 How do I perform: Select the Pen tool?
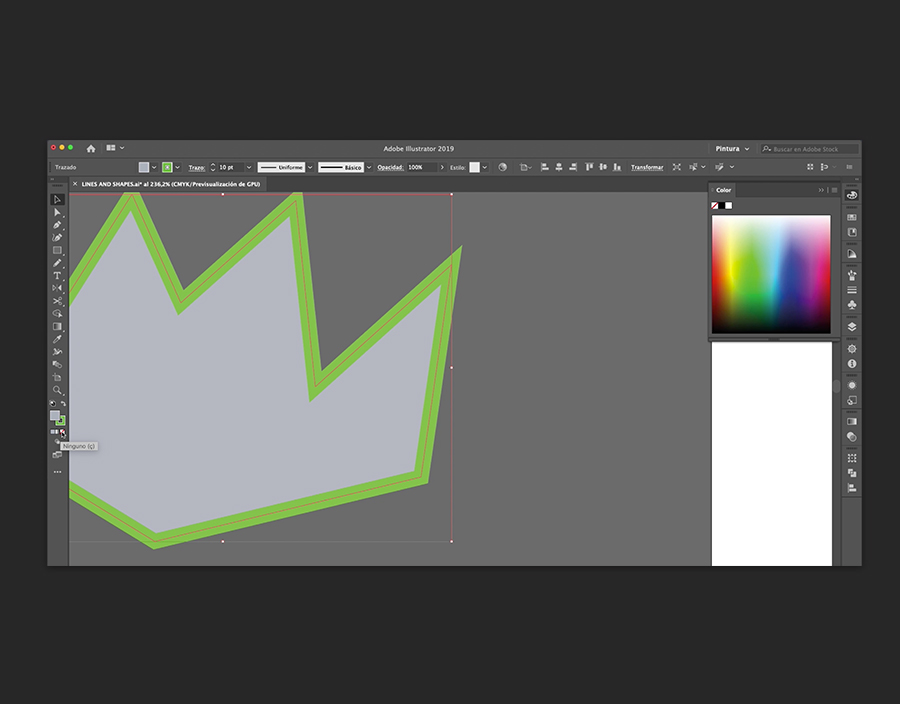57,225
